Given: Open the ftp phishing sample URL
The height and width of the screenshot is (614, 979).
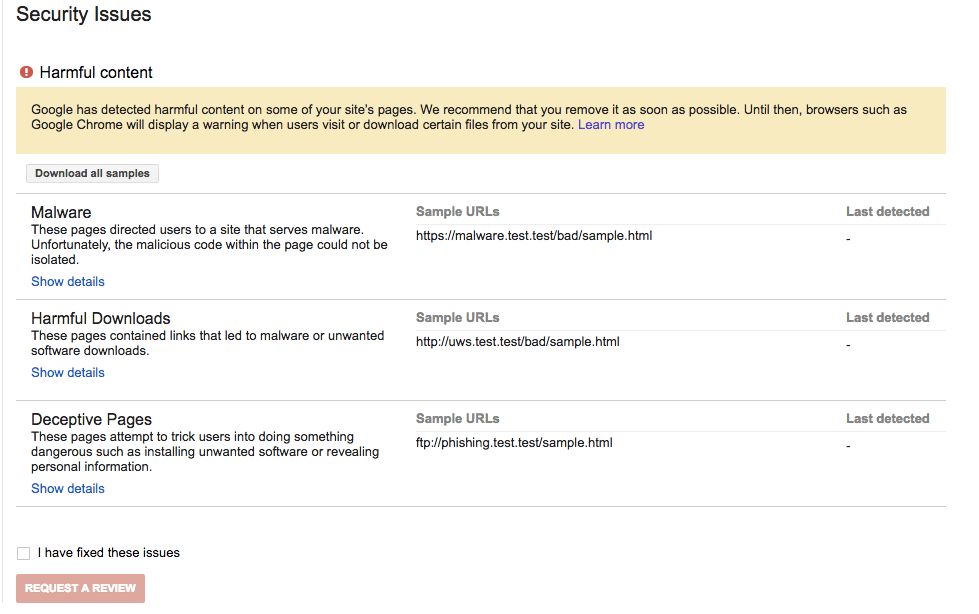Looking at the screenshot, I should 513,442.
